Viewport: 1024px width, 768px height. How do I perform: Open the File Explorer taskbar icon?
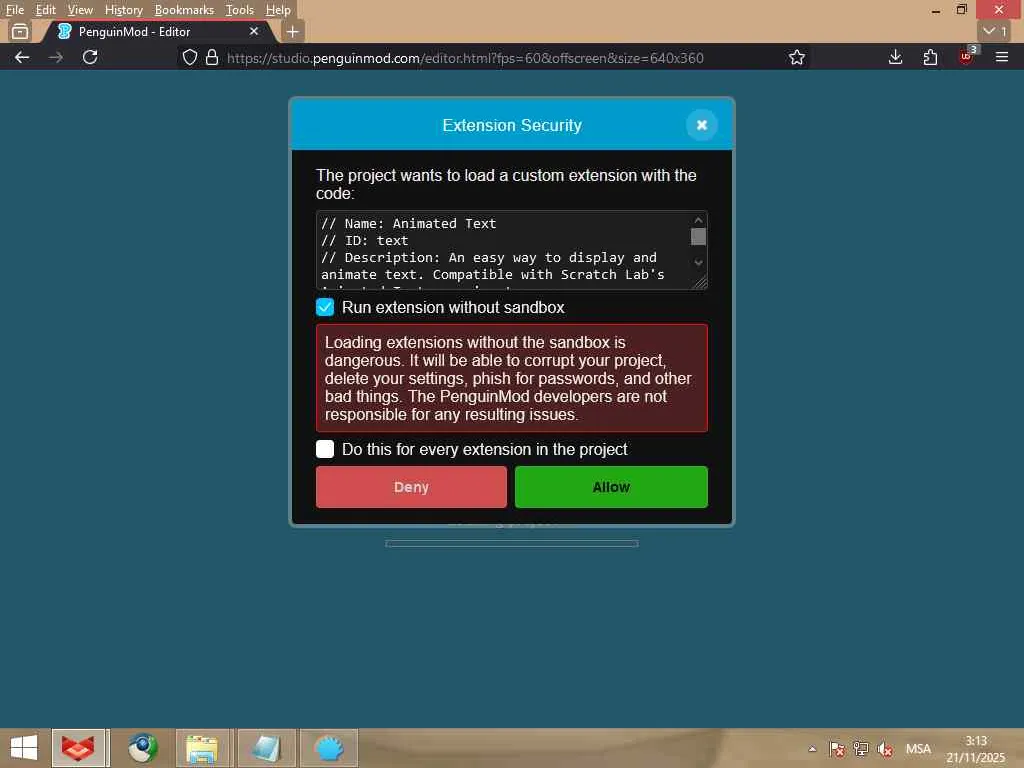point(202,748)
